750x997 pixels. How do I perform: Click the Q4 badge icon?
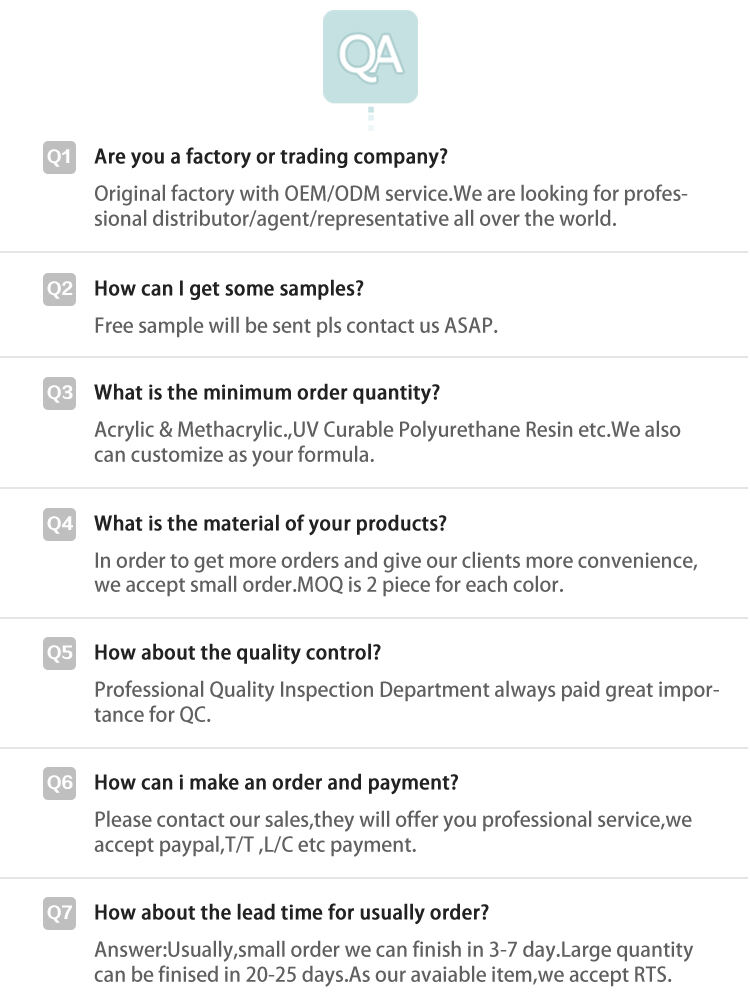click(x=59, y=524)
